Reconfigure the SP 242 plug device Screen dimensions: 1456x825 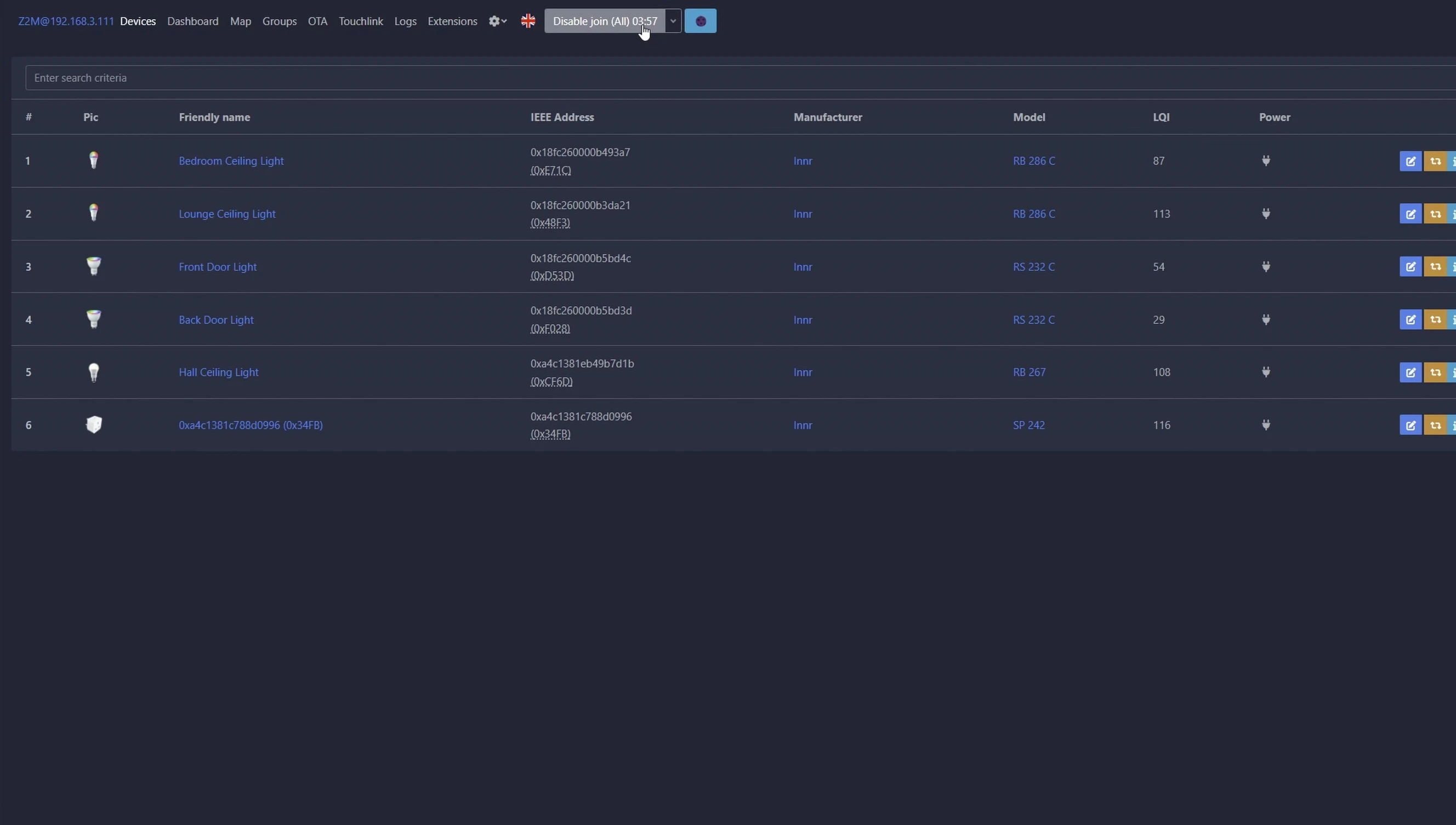point(1435,425)
